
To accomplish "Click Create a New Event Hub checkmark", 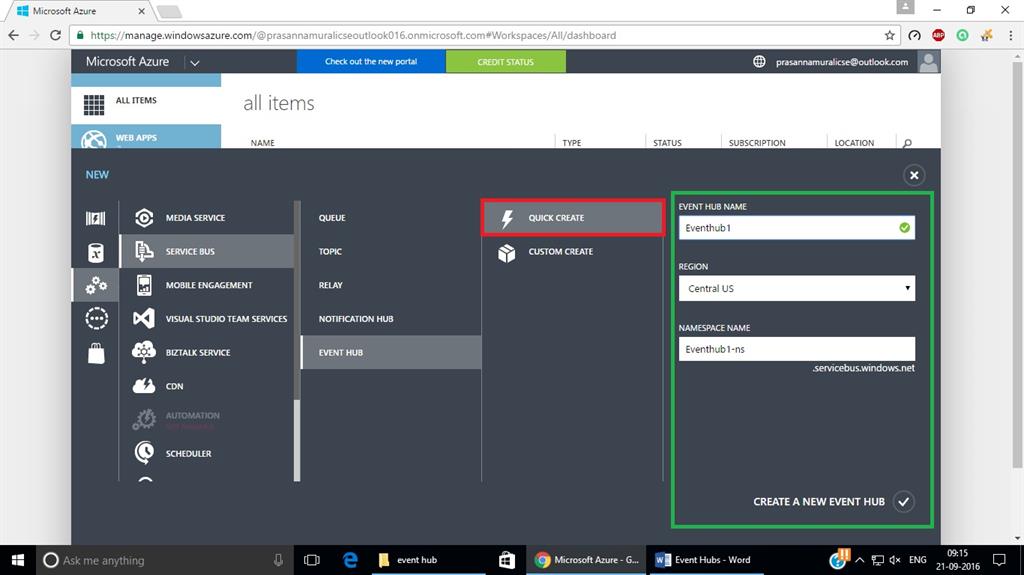I will [x=903, y=502].
